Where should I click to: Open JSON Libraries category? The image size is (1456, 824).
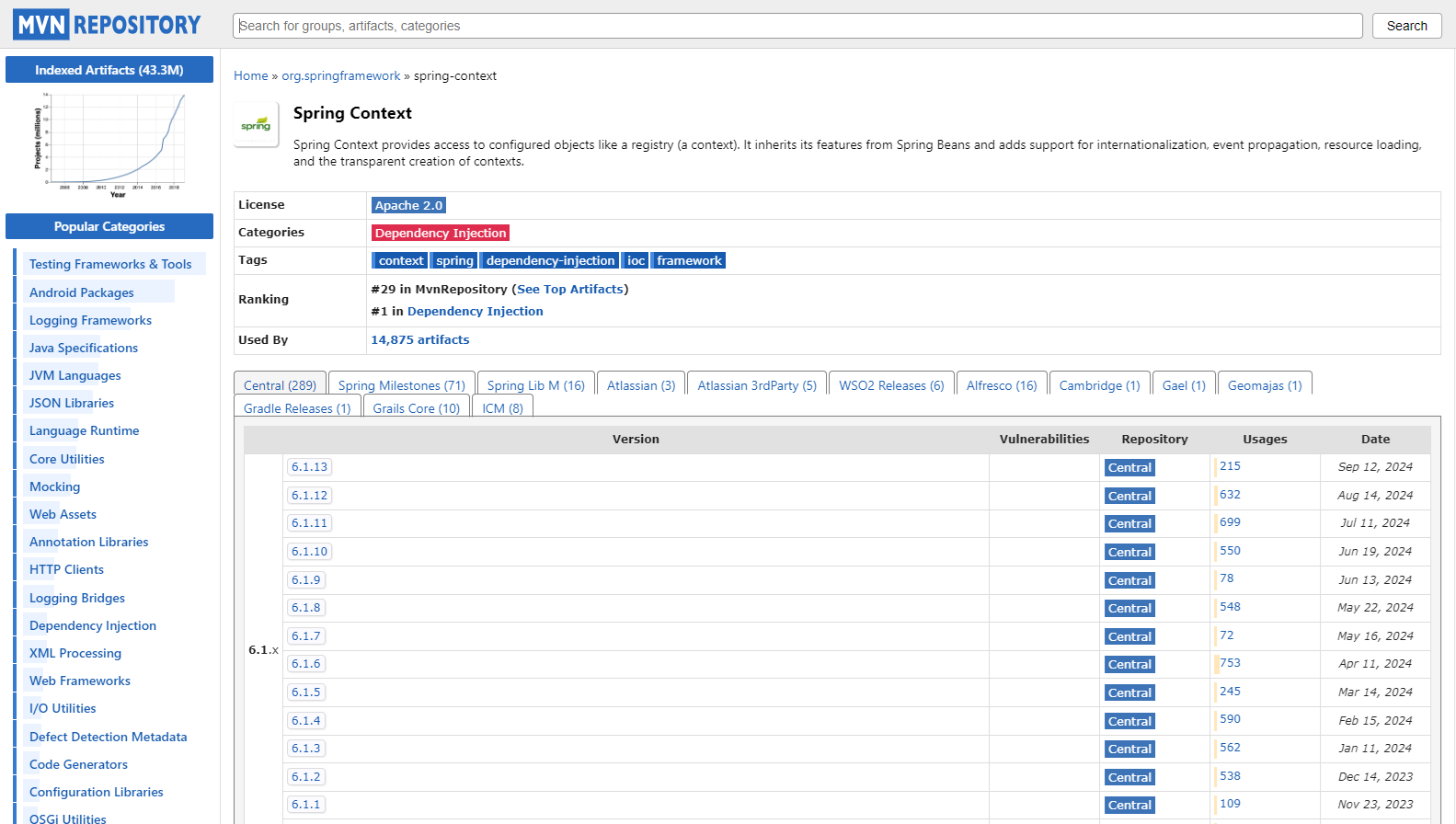[x=72, y=403]
